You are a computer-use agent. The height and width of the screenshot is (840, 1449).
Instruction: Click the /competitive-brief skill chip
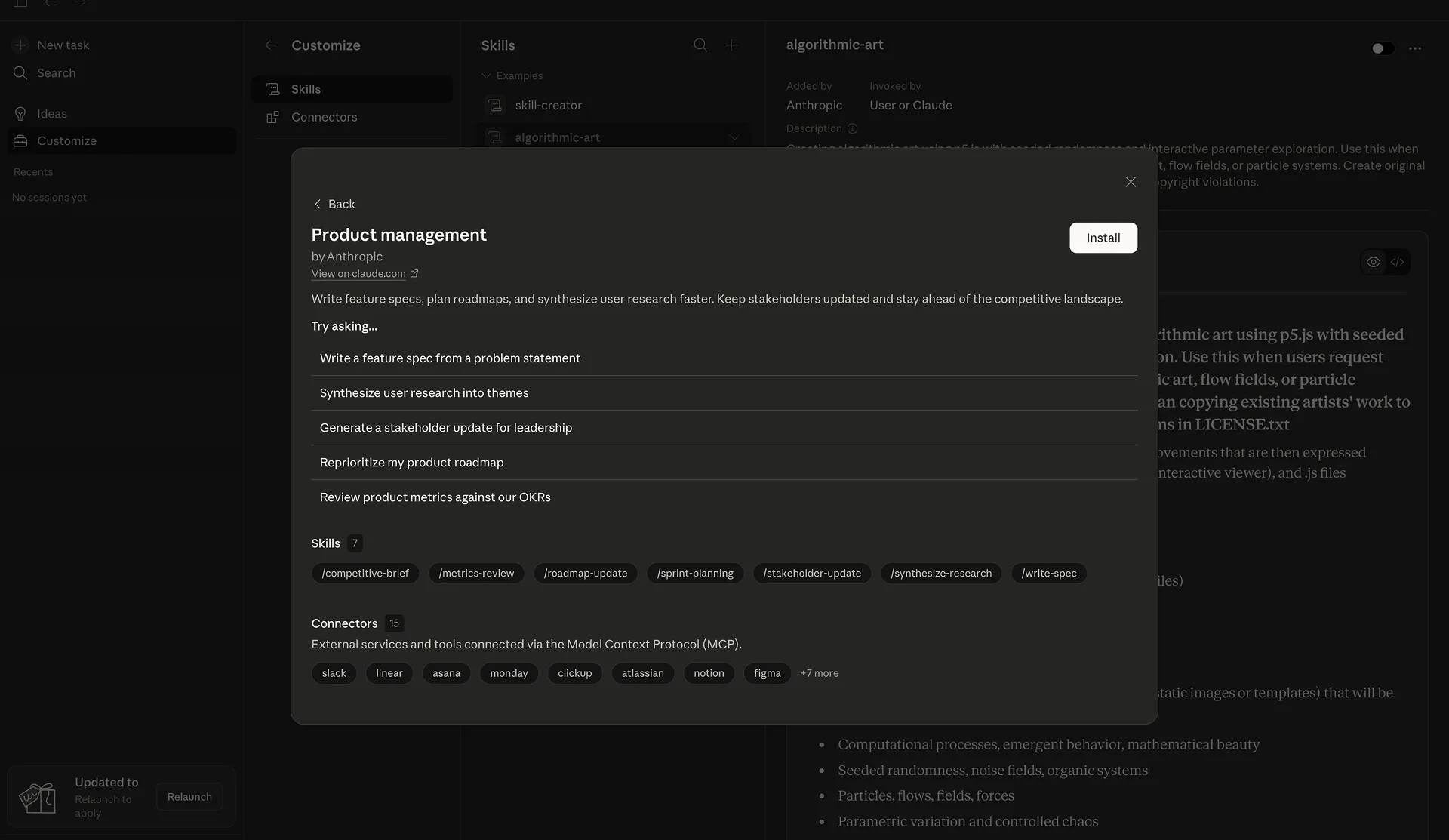coord(365,574)
